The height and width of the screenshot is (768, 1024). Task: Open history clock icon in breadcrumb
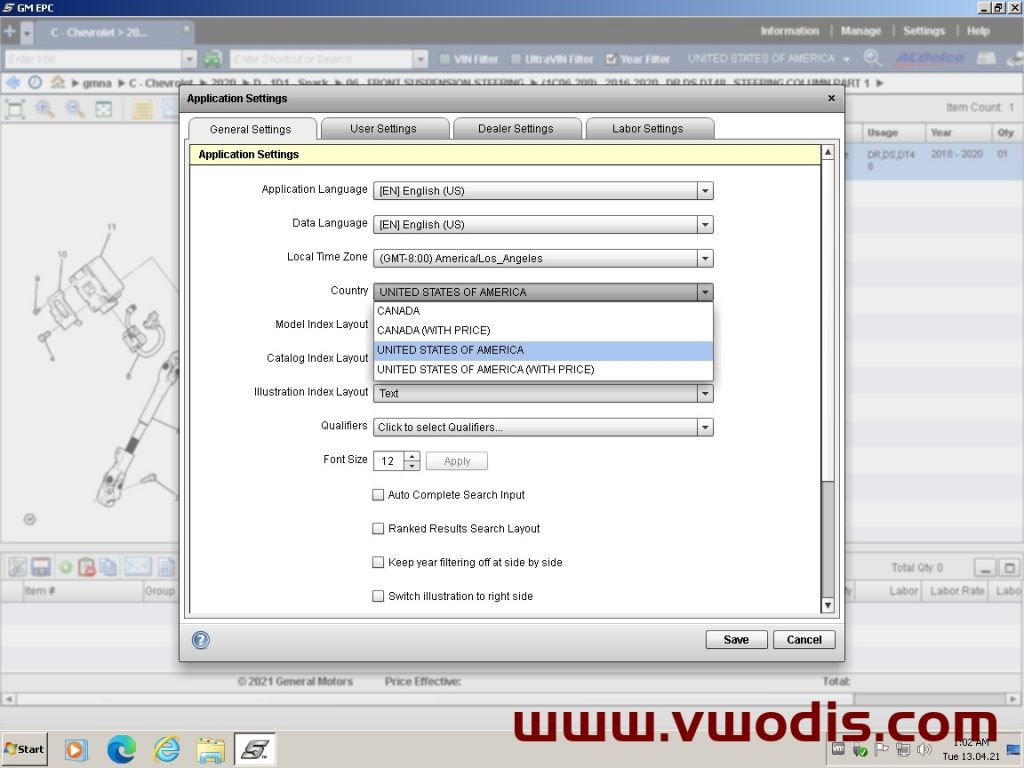35,83
